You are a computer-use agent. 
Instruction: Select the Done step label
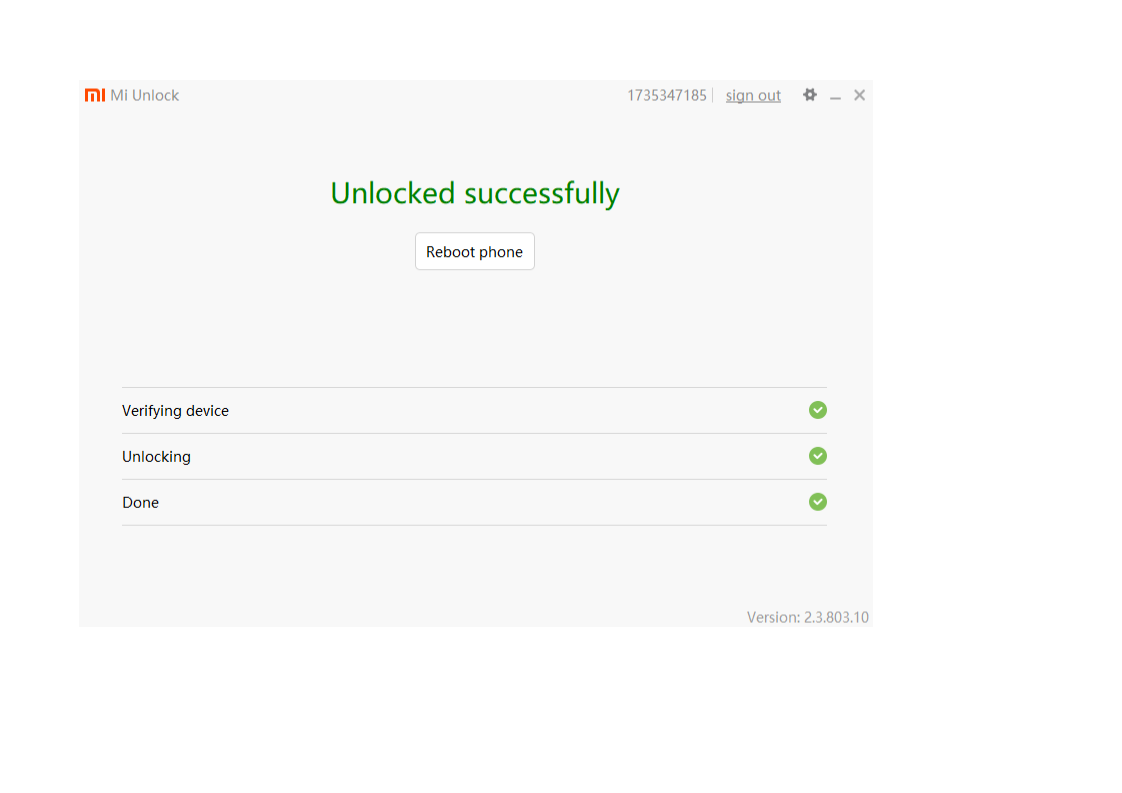click(x=140, y=503)
